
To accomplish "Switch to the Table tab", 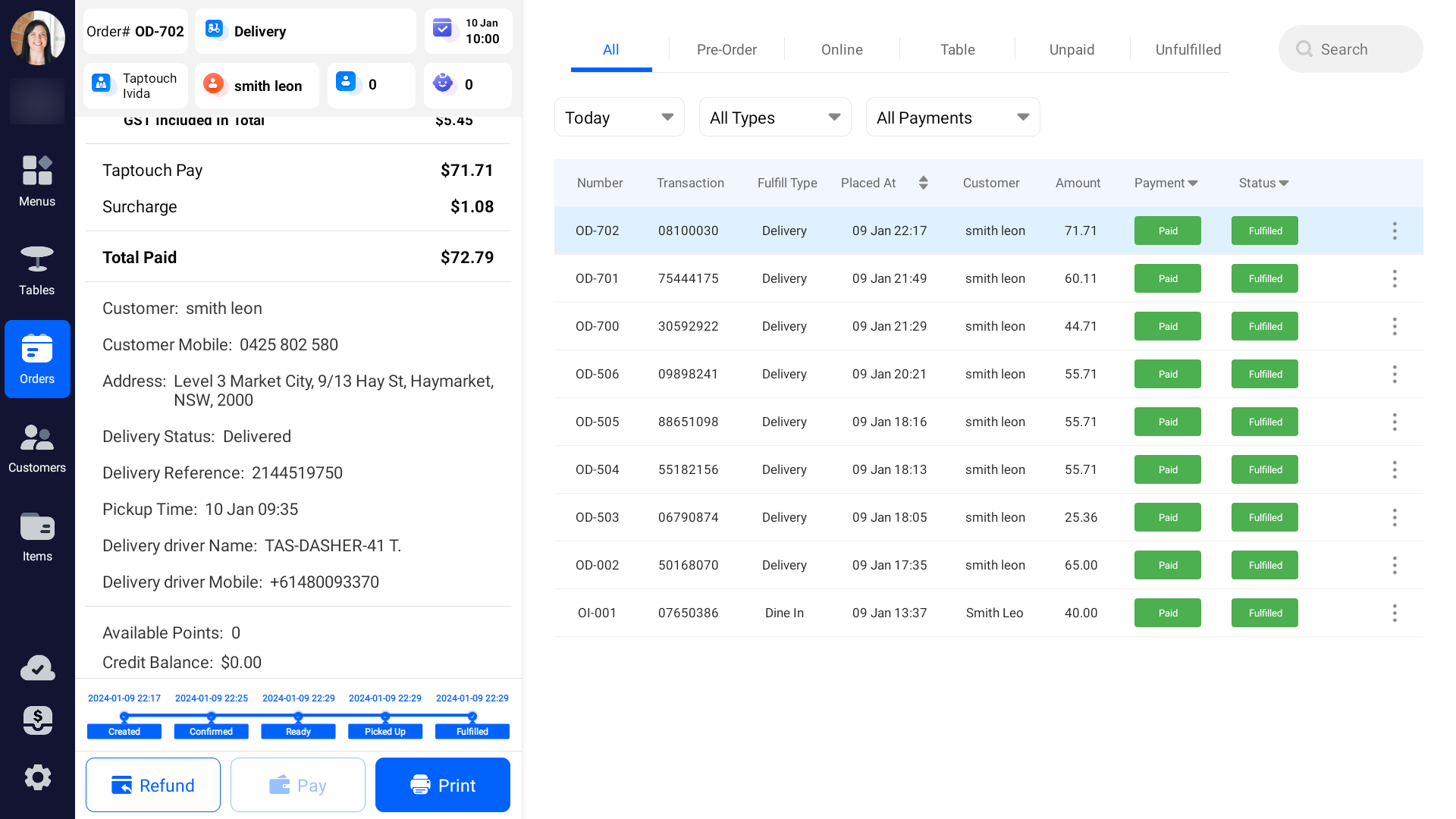I will tap(957, 49).
